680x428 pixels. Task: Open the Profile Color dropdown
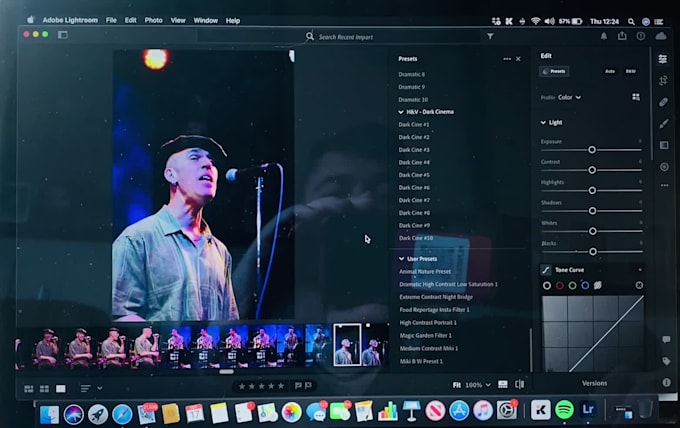pos(570,97)
